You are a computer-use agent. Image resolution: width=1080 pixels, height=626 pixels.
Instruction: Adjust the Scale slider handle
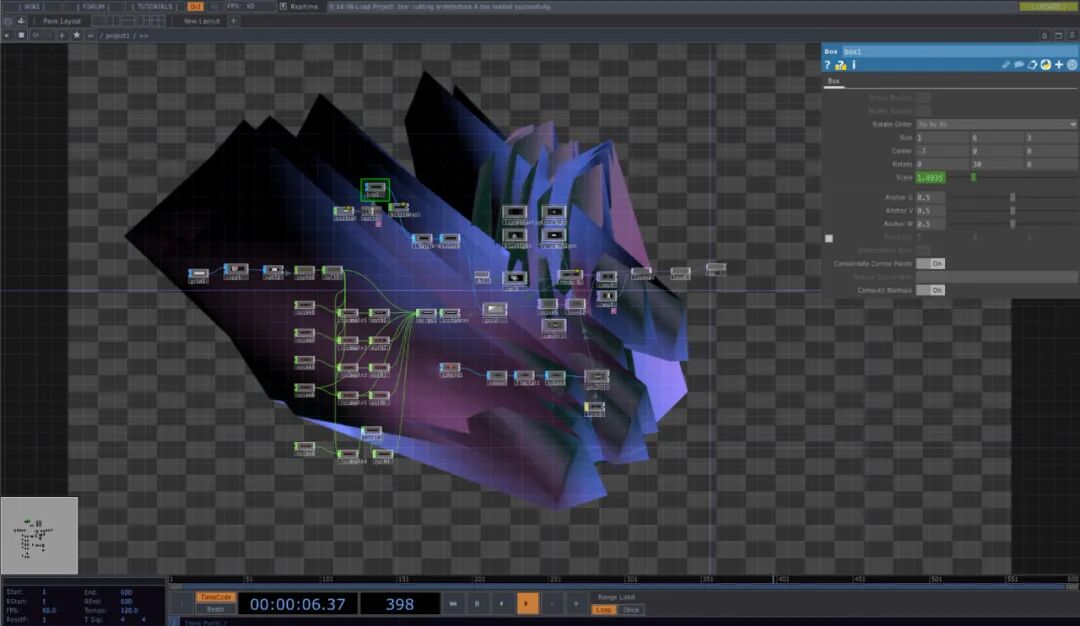point(973,178)
